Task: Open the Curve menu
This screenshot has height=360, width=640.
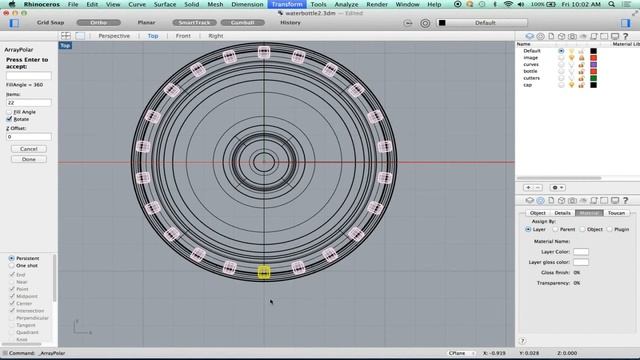Action: click(x=137, y=4)
